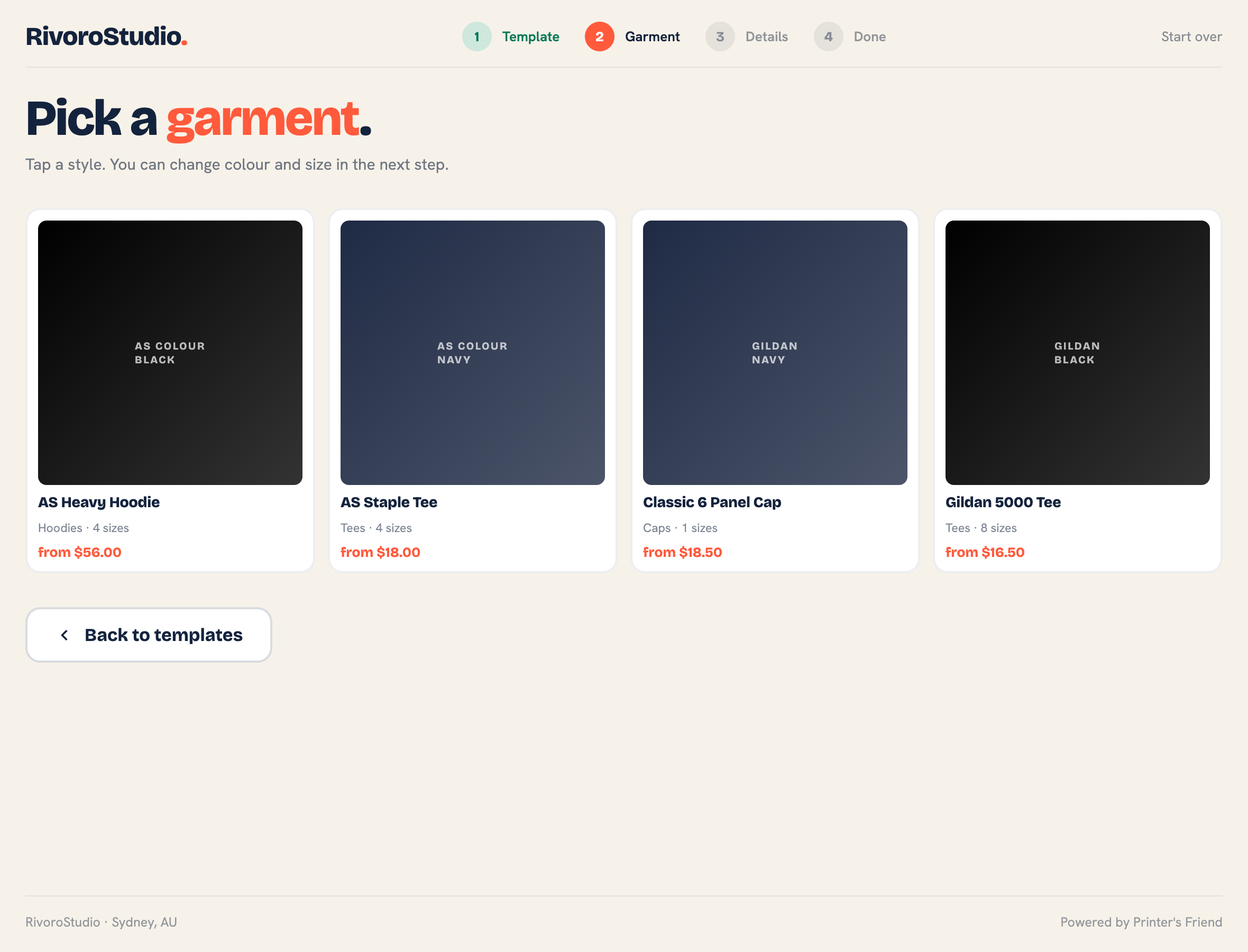Click the RivoroStudio · Sydney, AU footer text
The width and height of the screenshot is (1248, 952).
coord(102,922)
